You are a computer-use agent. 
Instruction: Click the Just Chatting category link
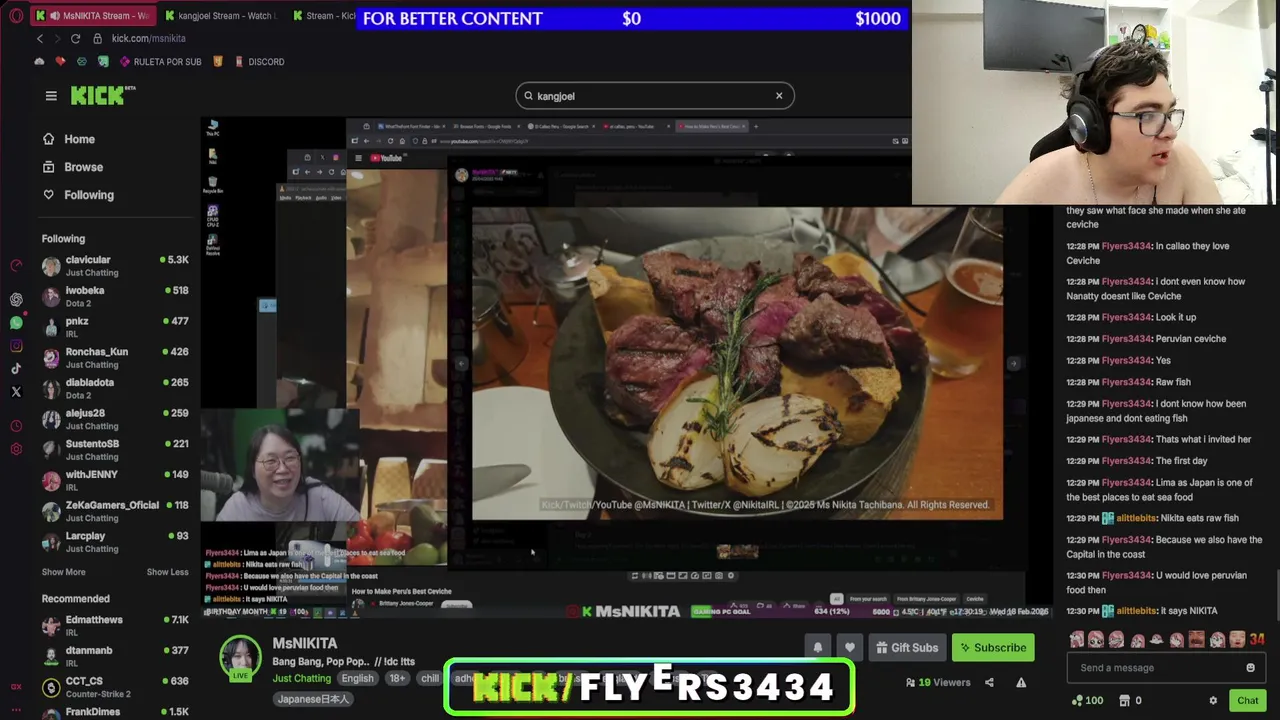tap(301, 678)
